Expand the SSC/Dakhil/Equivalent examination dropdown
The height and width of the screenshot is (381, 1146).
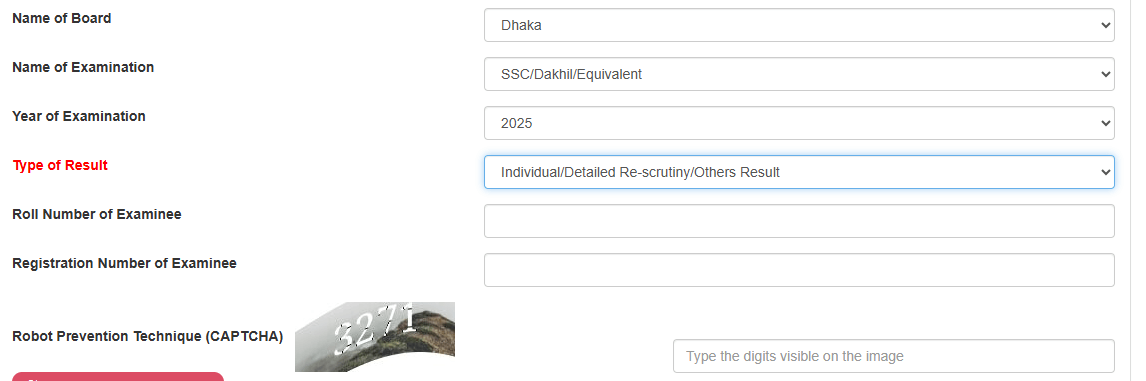click(x=799, y=74)
